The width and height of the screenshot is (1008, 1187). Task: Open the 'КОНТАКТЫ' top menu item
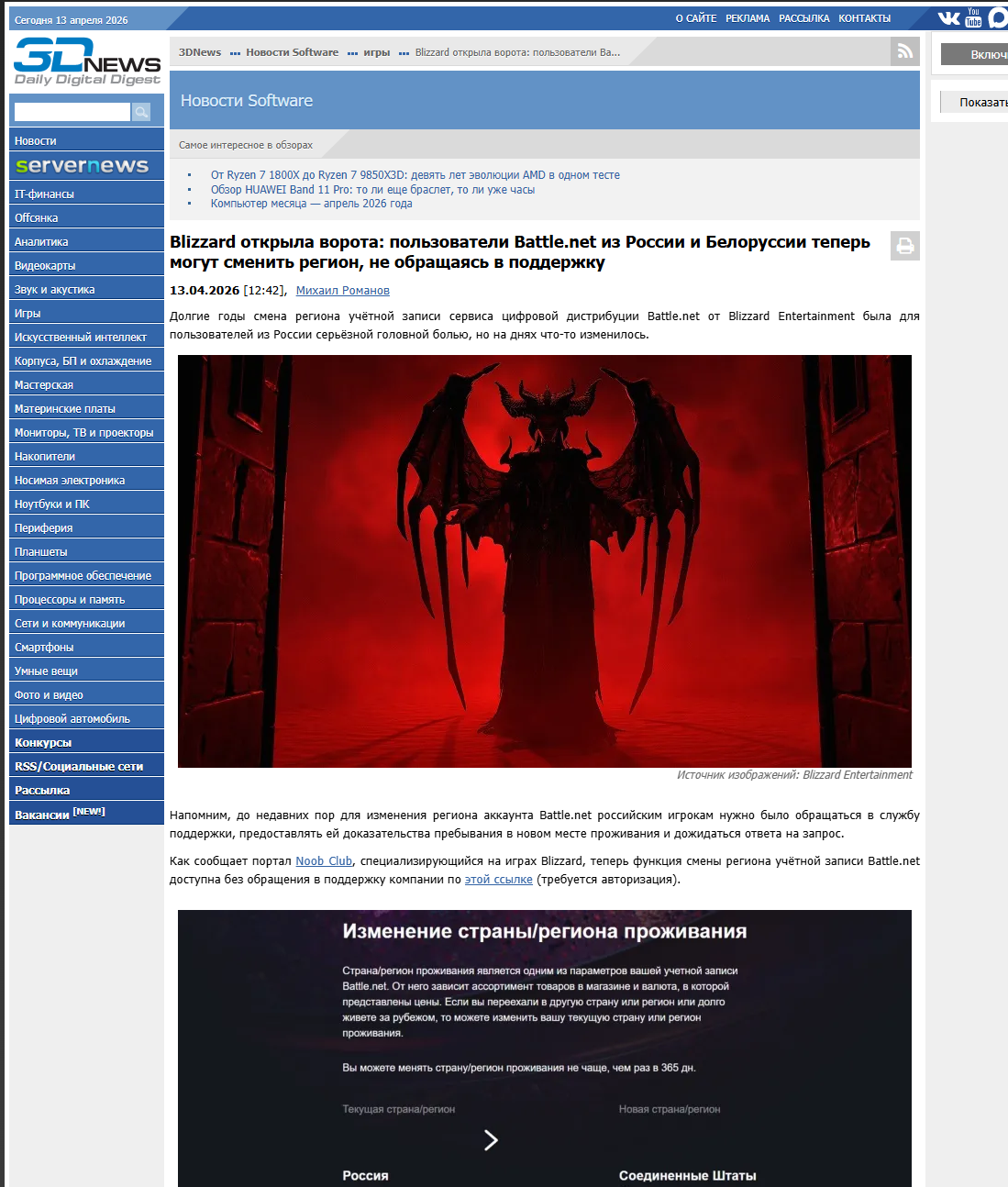(864, 18)
